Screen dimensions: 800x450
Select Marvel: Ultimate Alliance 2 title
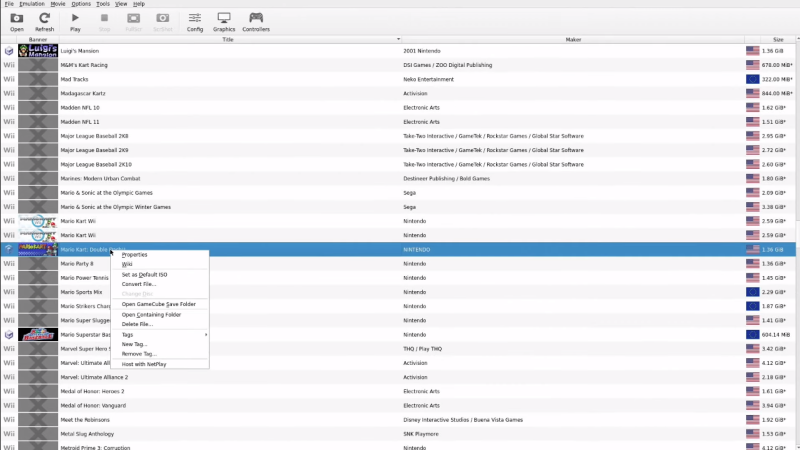click(94, 377)
